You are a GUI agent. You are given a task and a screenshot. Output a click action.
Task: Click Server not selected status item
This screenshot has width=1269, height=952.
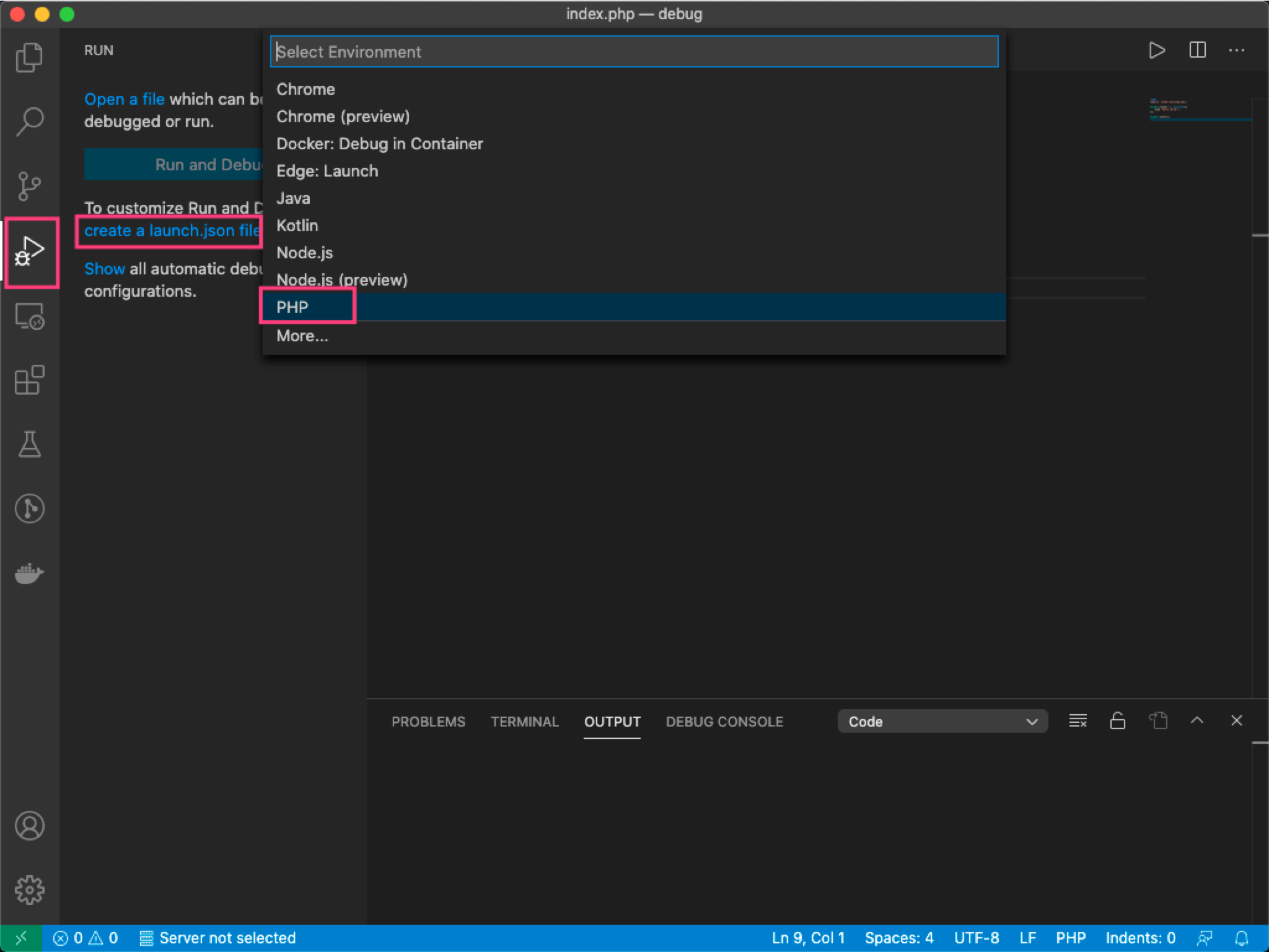point(218,938)
